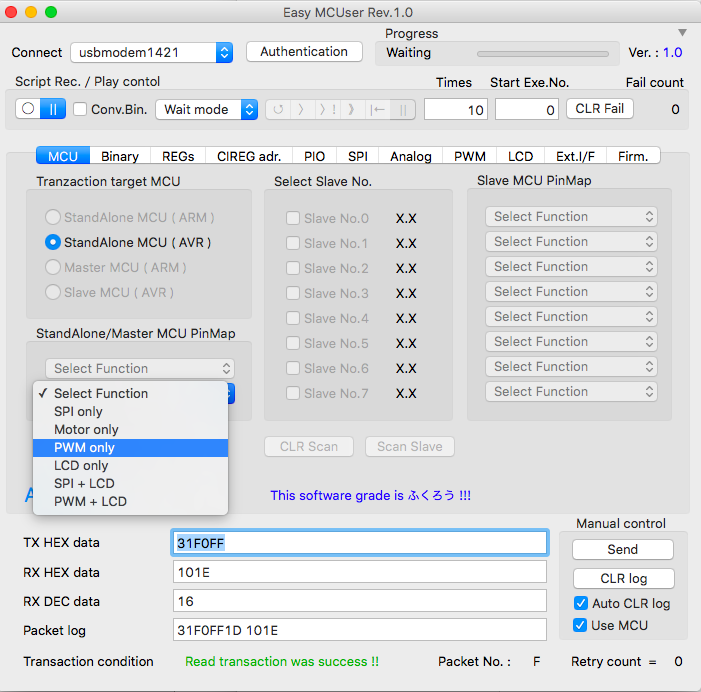
Task: Open first Slave MCU PinMap Select Function
Action: (571, 217)
